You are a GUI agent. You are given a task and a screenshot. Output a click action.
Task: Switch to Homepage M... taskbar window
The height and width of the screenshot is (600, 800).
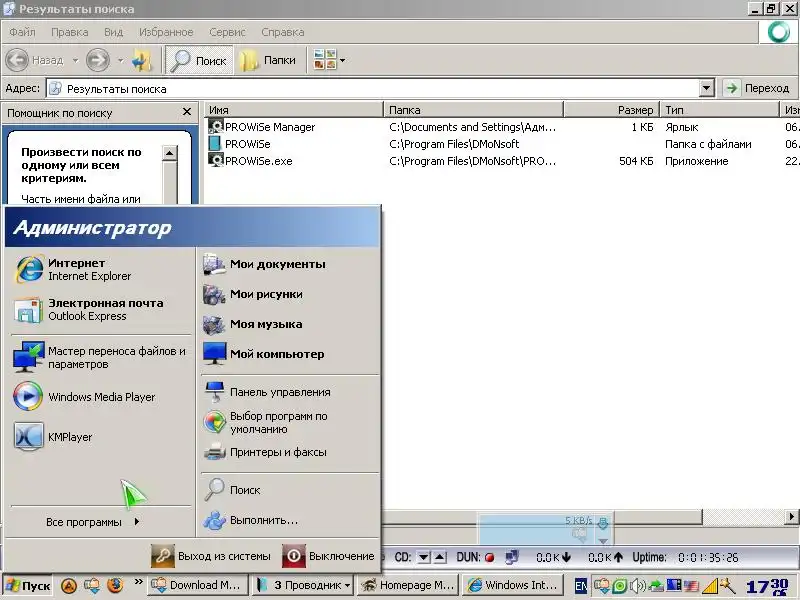(x=408, y=585)
